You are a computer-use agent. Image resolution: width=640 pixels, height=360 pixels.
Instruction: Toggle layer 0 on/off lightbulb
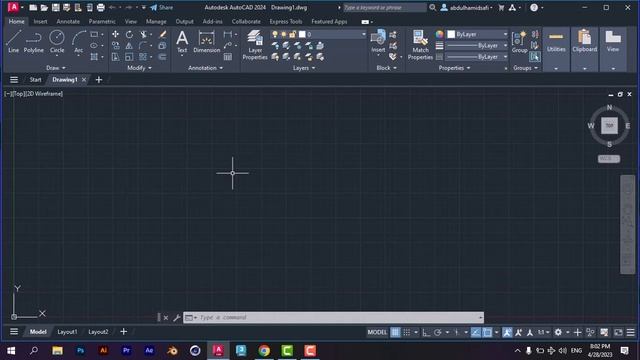pyautogui.click(x=275, y=34)
